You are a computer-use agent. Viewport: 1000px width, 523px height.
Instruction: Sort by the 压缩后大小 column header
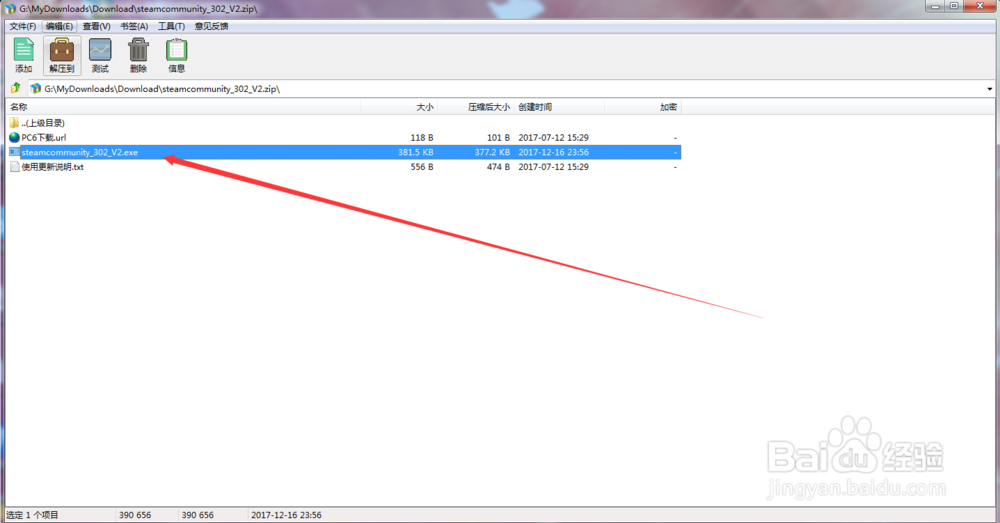point(476,107)
